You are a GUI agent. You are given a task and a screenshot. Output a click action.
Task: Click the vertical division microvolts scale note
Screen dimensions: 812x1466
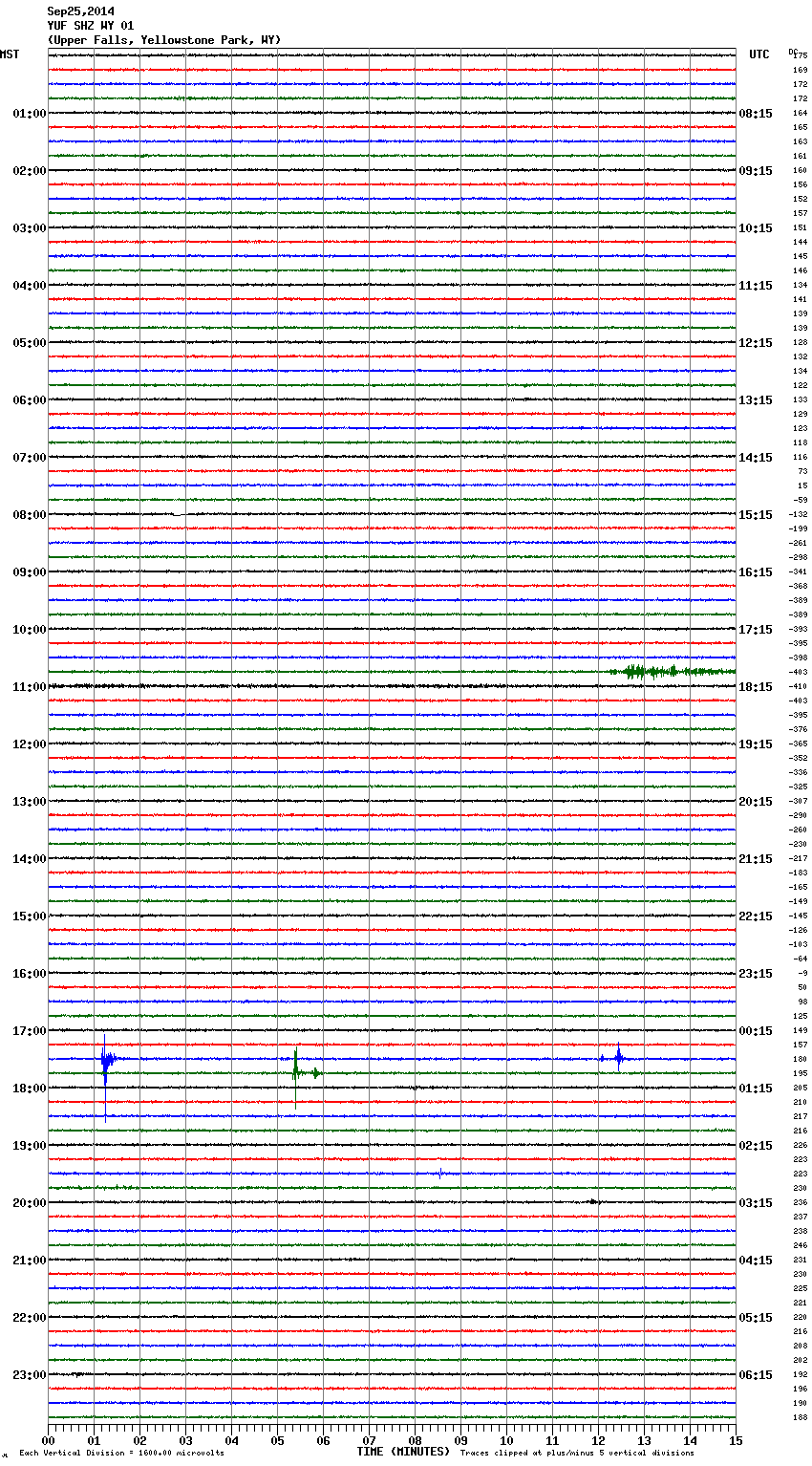[x=121, y=1454]
